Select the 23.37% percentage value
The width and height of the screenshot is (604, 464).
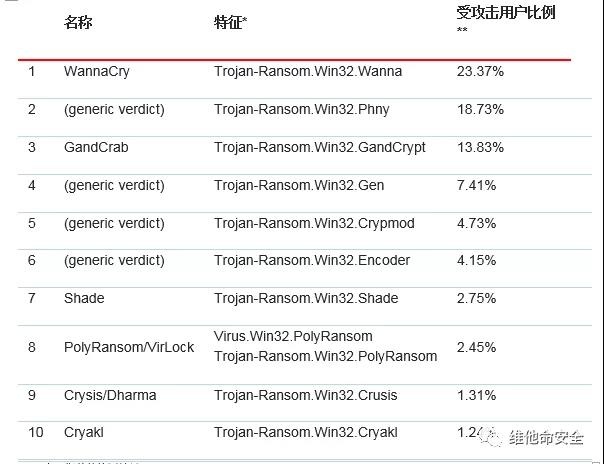coord(480,72)
